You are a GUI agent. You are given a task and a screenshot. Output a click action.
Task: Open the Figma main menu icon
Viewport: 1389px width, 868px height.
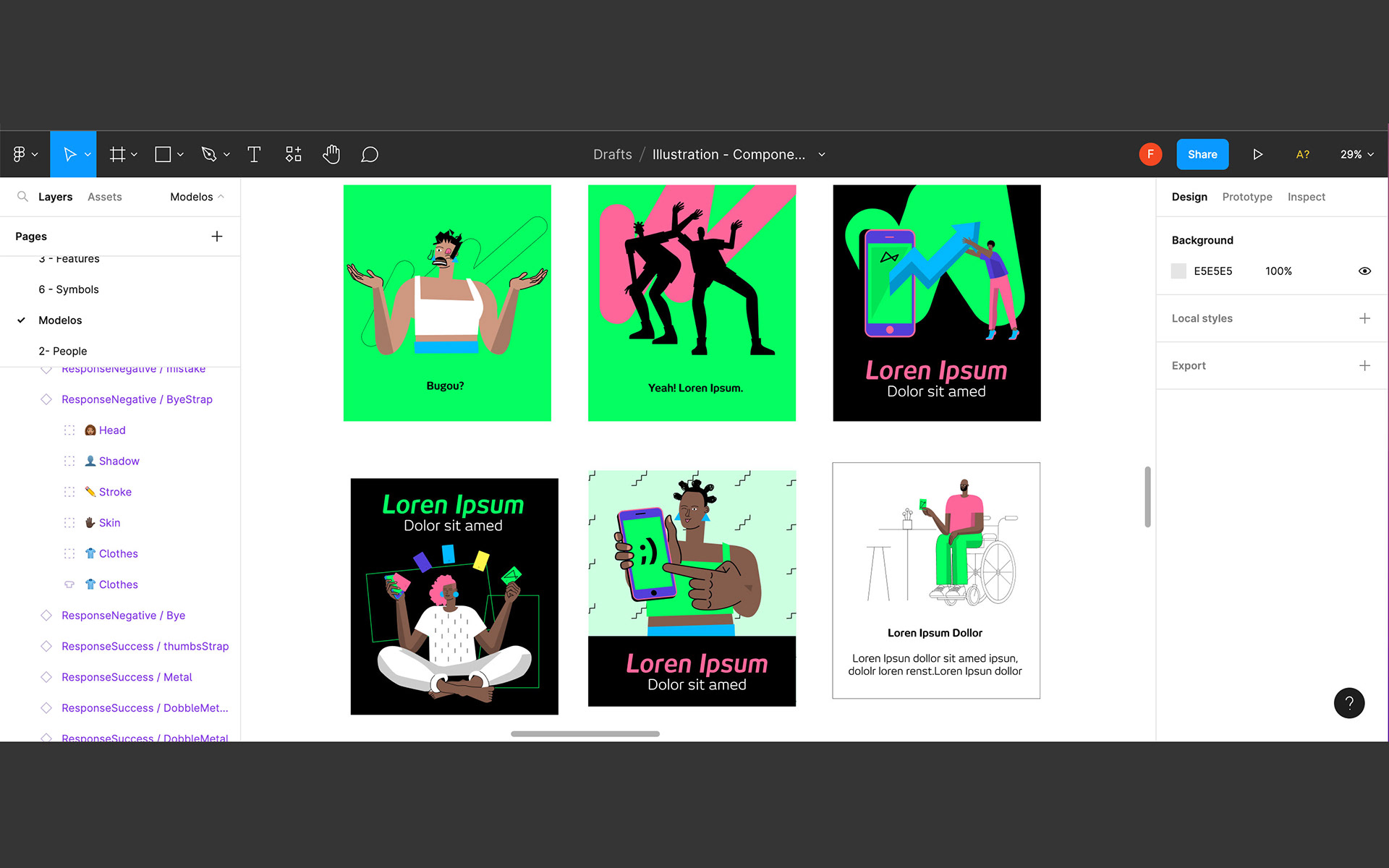(20, 154)
